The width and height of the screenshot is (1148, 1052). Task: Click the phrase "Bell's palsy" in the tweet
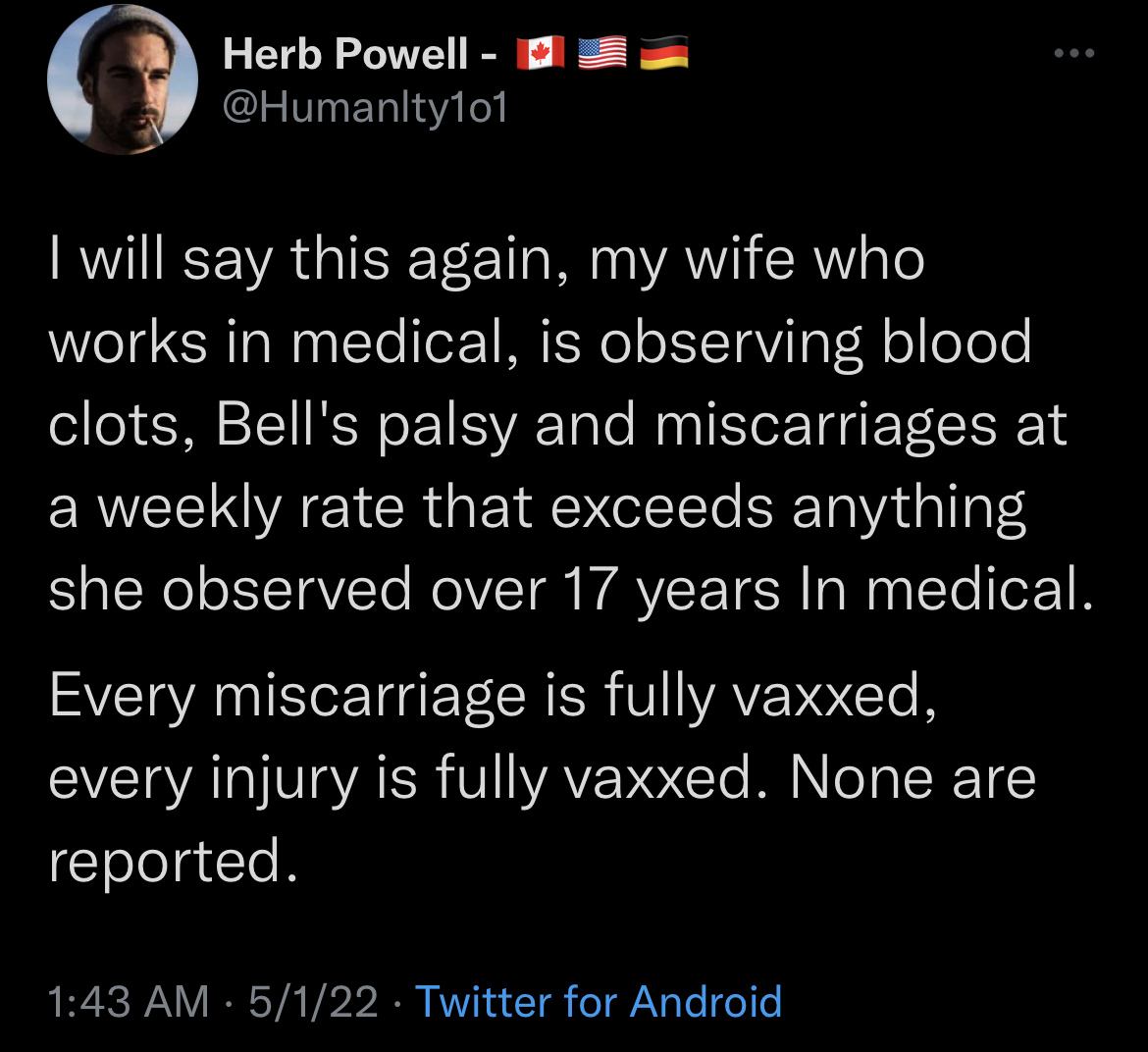365,426
